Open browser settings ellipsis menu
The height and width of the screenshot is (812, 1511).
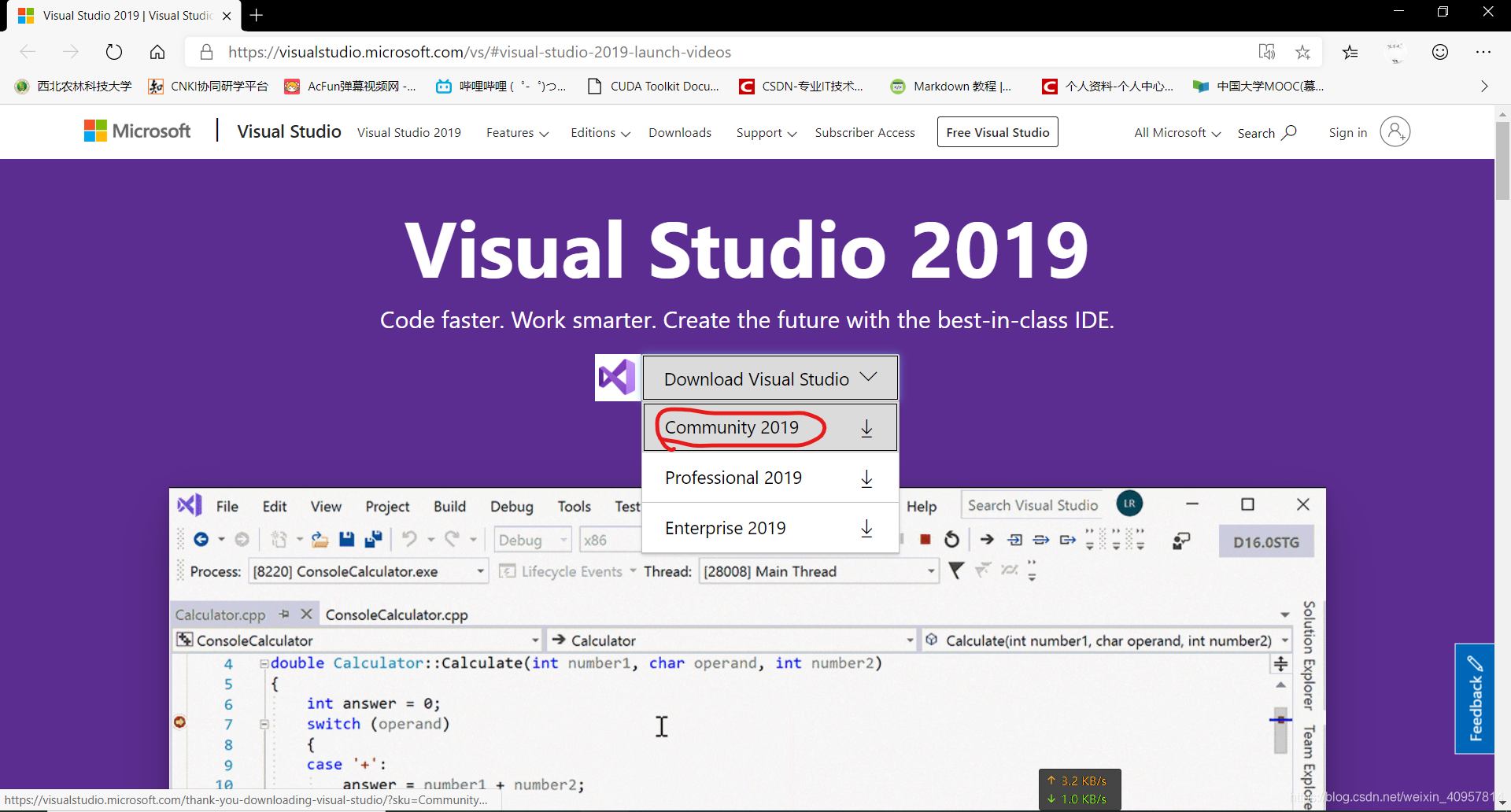point(1483,52)
